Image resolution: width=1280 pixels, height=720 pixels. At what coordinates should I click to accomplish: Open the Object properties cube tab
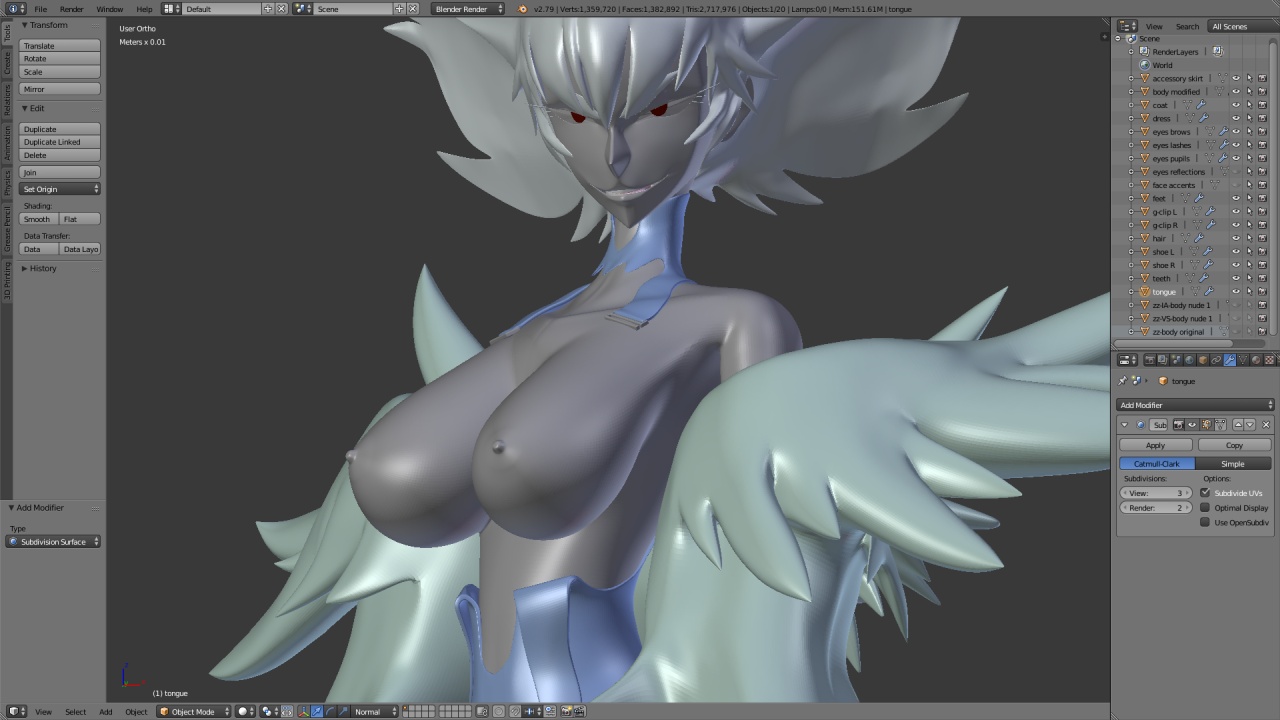(x=1203, y=360)
